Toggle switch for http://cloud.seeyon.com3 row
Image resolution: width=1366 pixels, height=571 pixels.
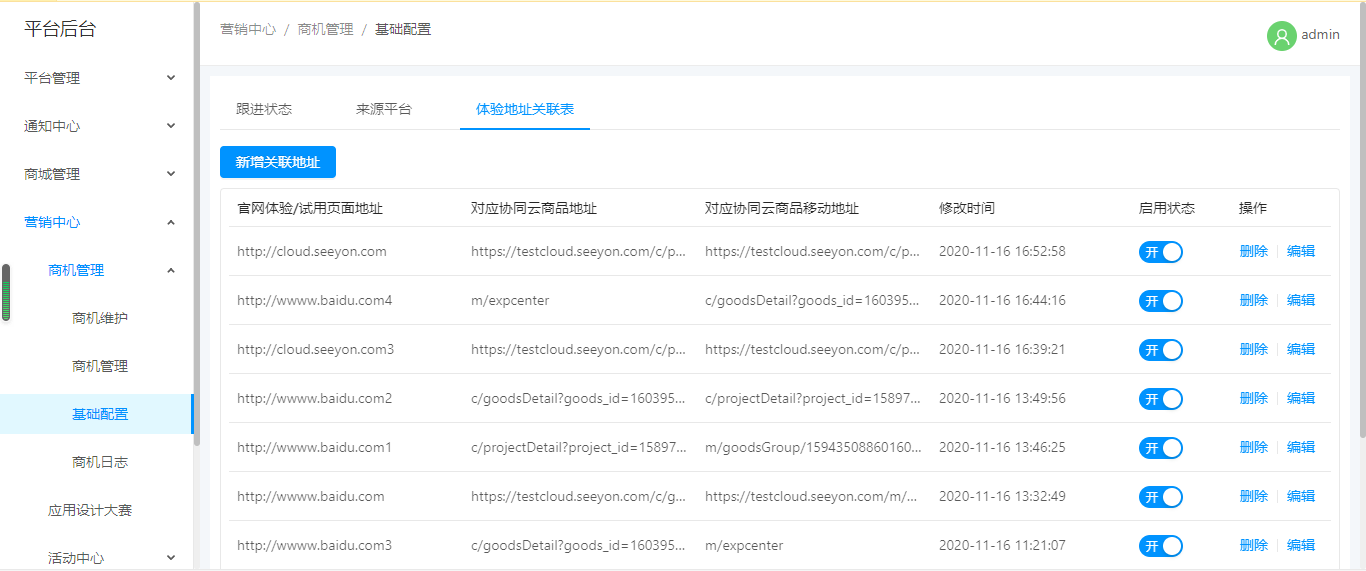(x=1161, y=350)
